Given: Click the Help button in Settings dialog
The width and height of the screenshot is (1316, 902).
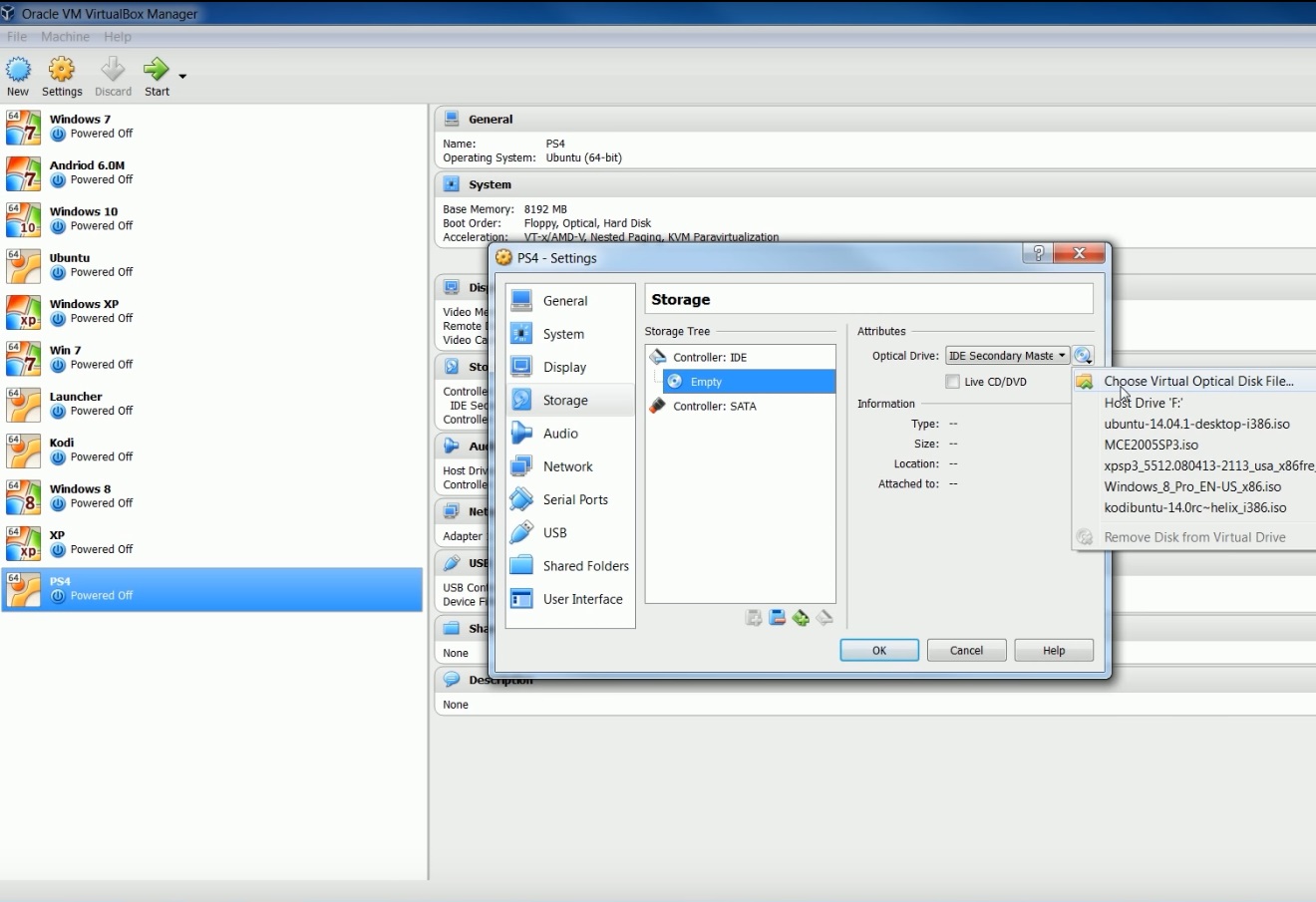Looking at the screenshot, I should 1054,650.
